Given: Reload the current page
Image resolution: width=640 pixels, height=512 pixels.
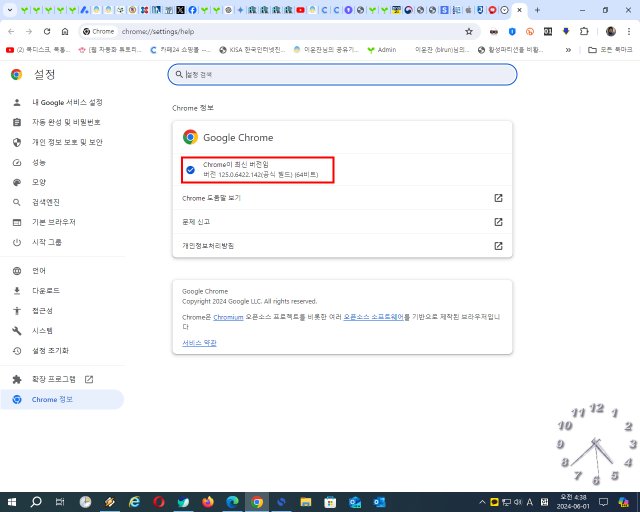Looking at the screenshot, I should tap(47, 31).
